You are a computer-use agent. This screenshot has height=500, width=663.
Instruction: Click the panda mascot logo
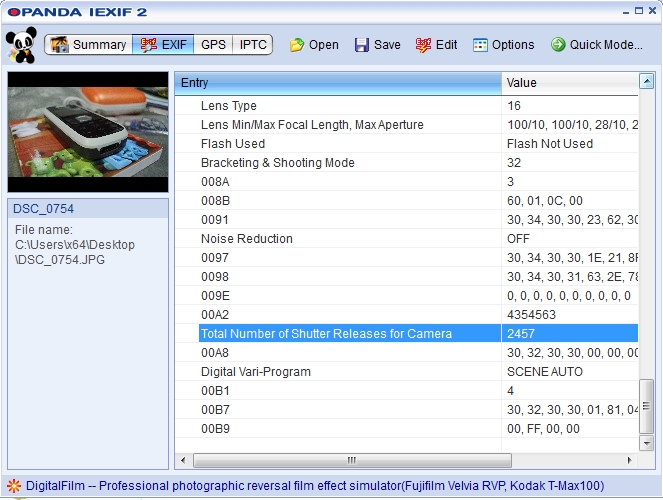coord(21,45)
